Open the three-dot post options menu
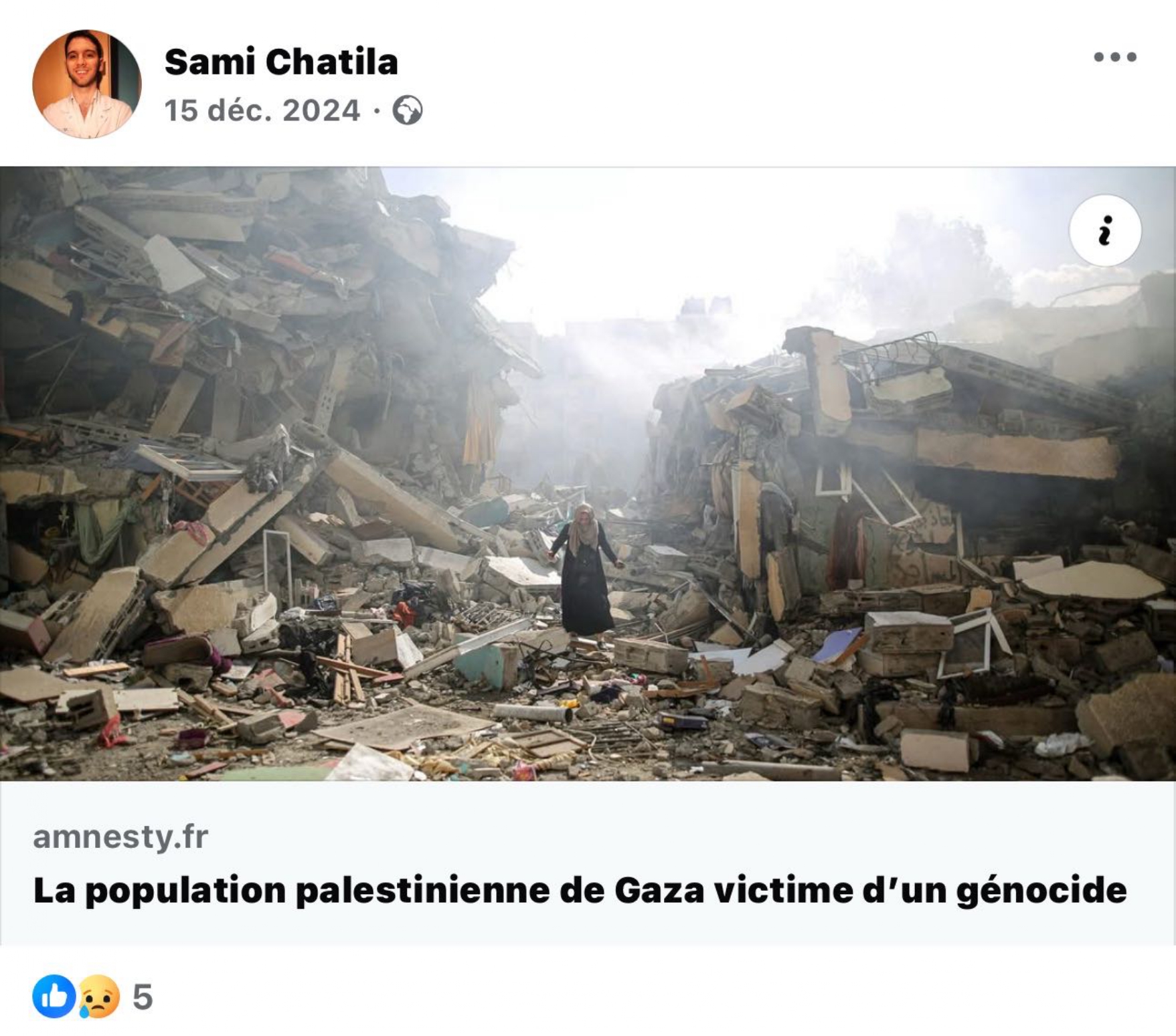This screenshot has width=1176, height=1036. point(1115,57)
